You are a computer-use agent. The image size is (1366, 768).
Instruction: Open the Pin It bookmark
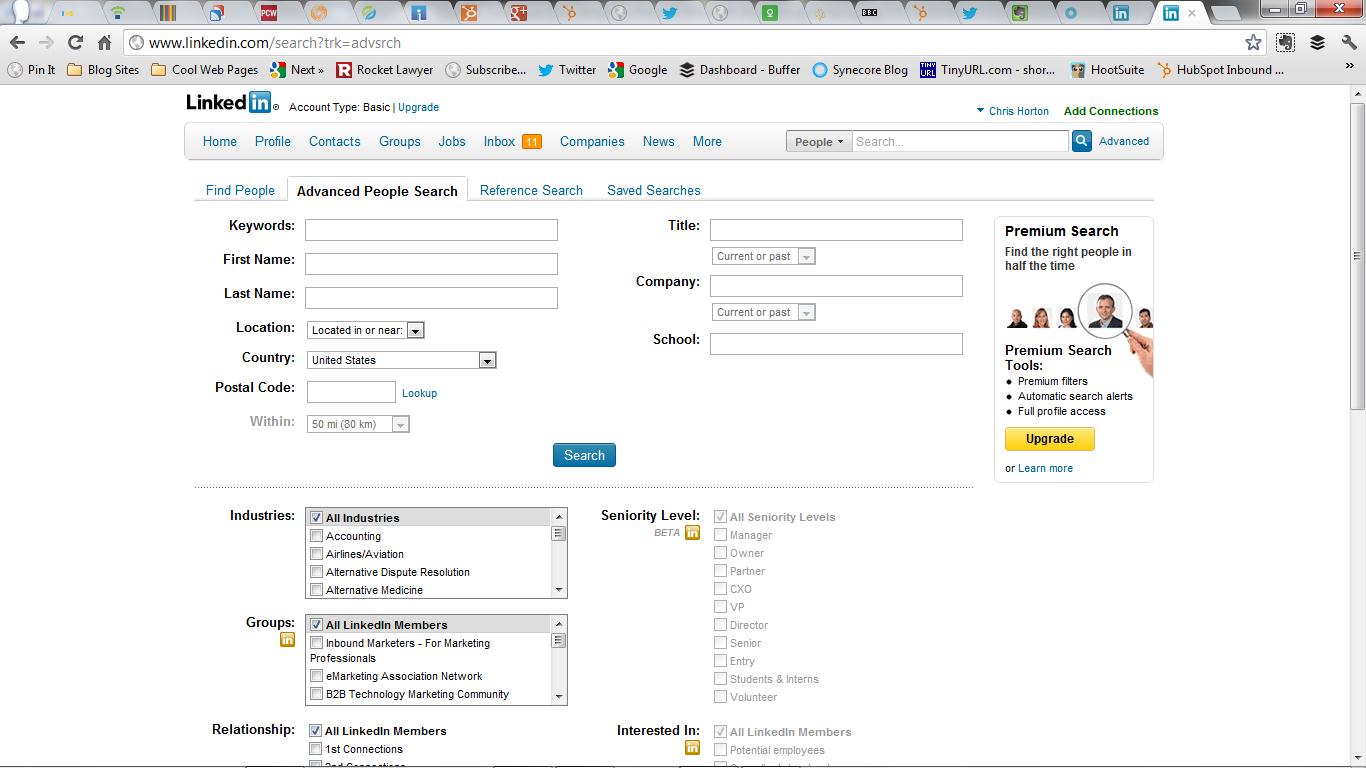coord(31,70)
